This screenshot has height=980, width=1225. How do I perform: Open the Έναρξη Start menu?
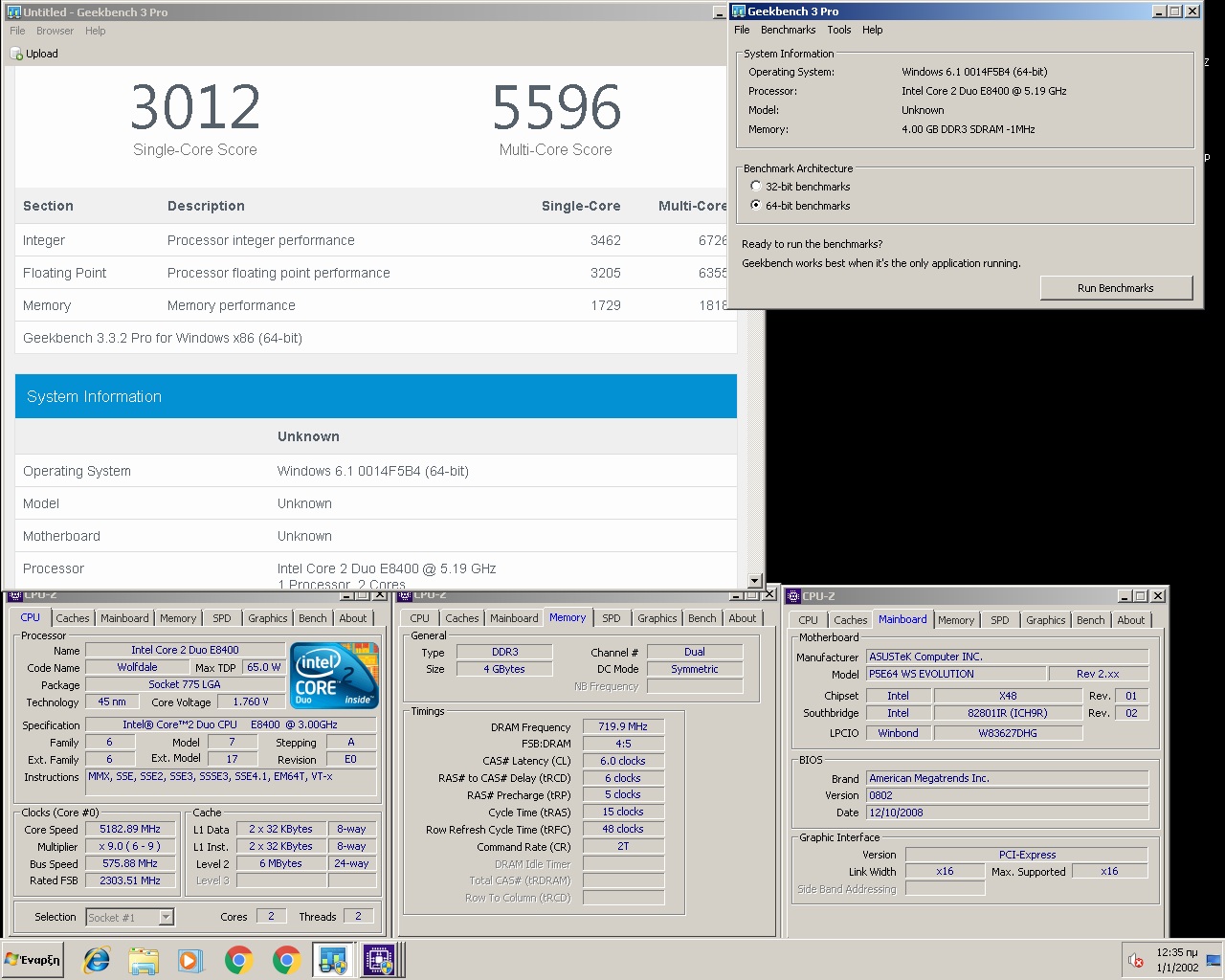click(33, 960)
